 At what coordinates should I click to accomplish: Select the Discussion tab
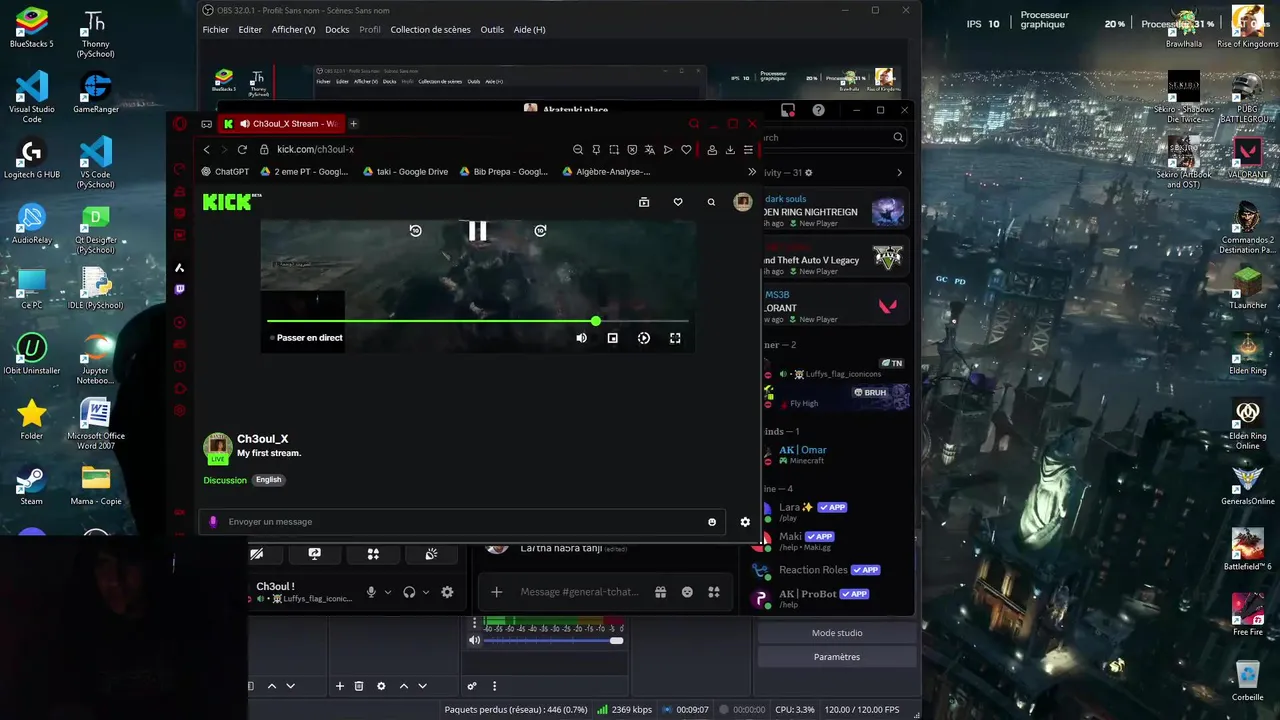[x=225, y=480]
